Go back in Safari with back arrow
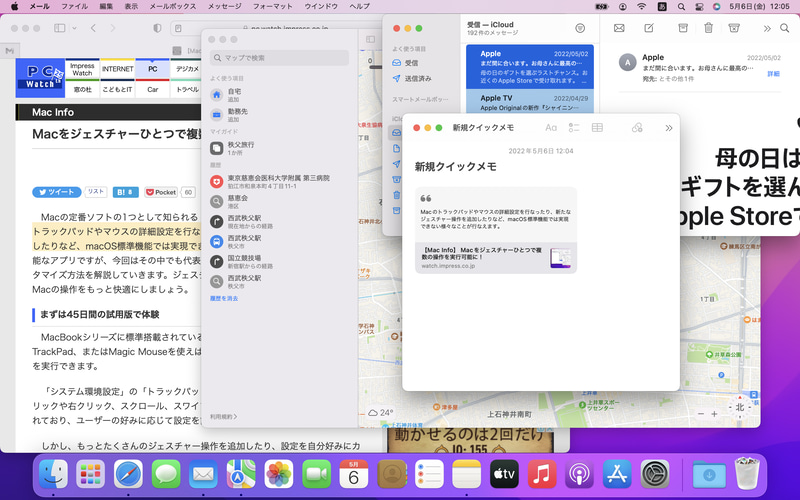Image resolution: width=800 pixels, height=500 pixels. click(93, 28)
